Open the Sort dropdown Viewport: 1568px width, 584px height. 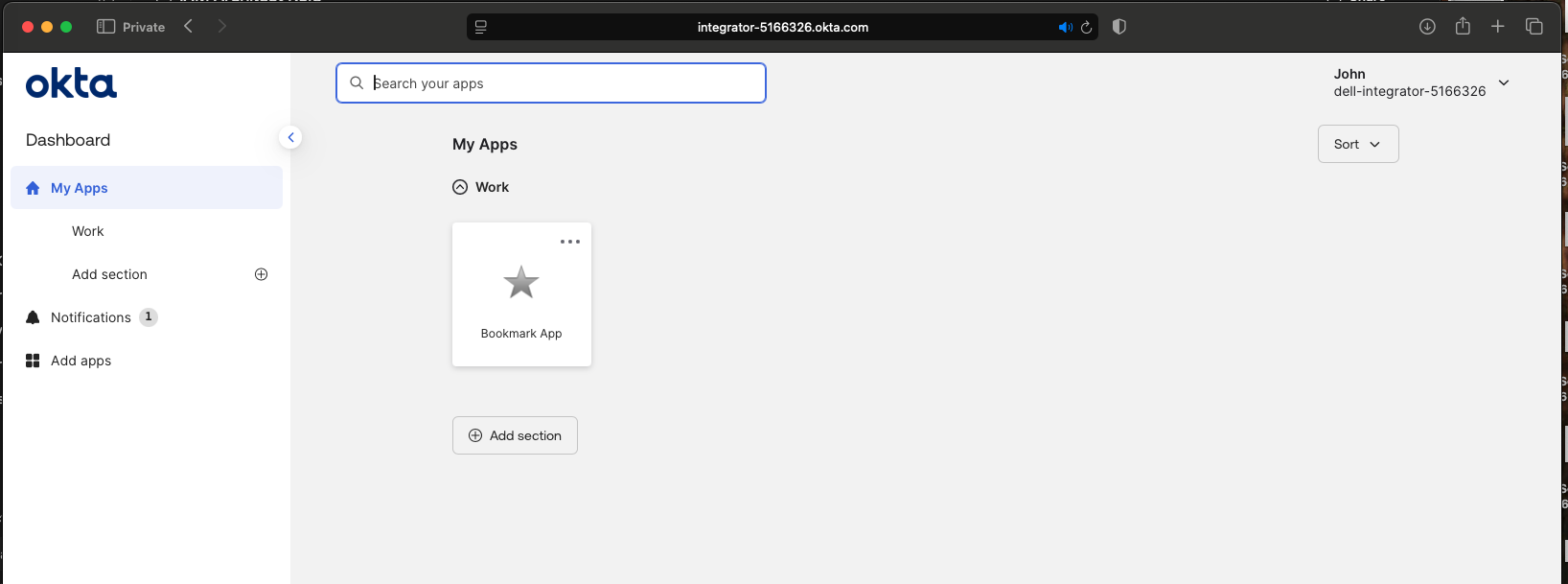pos(1358,144)
